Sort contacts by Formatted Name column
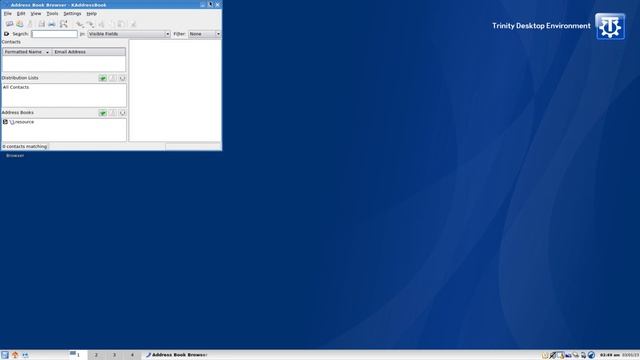This screenshot has width=640, height=360. 27,52
